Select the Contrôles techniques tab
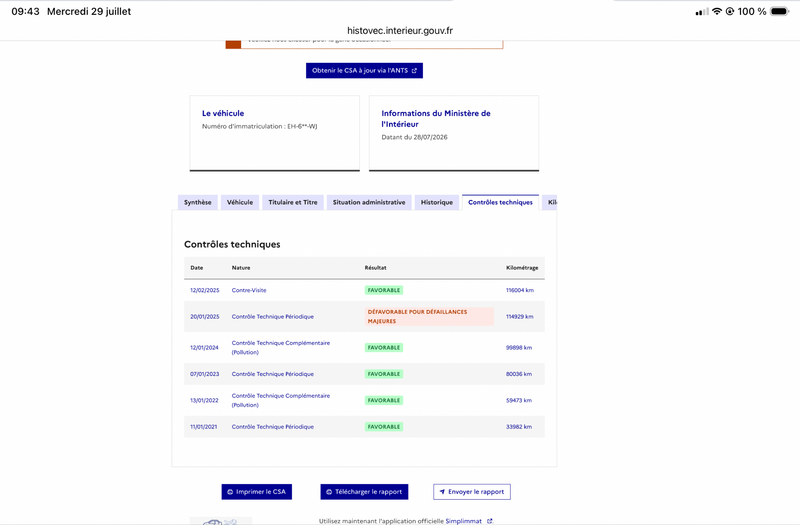 click(501, 202)
